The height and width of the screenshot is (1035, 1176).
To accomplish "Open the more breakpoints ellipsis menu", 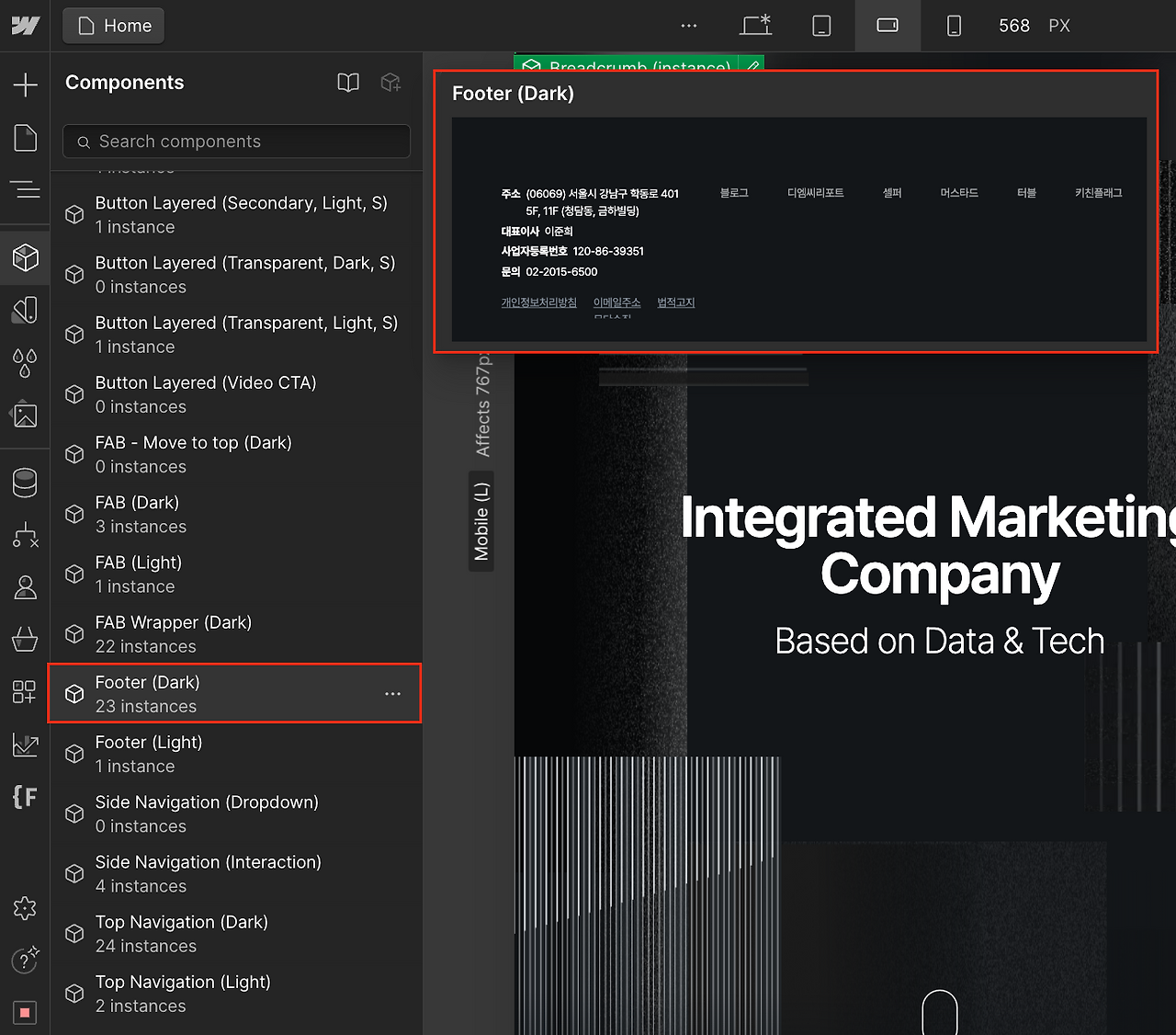I will (x=689, y=26).
